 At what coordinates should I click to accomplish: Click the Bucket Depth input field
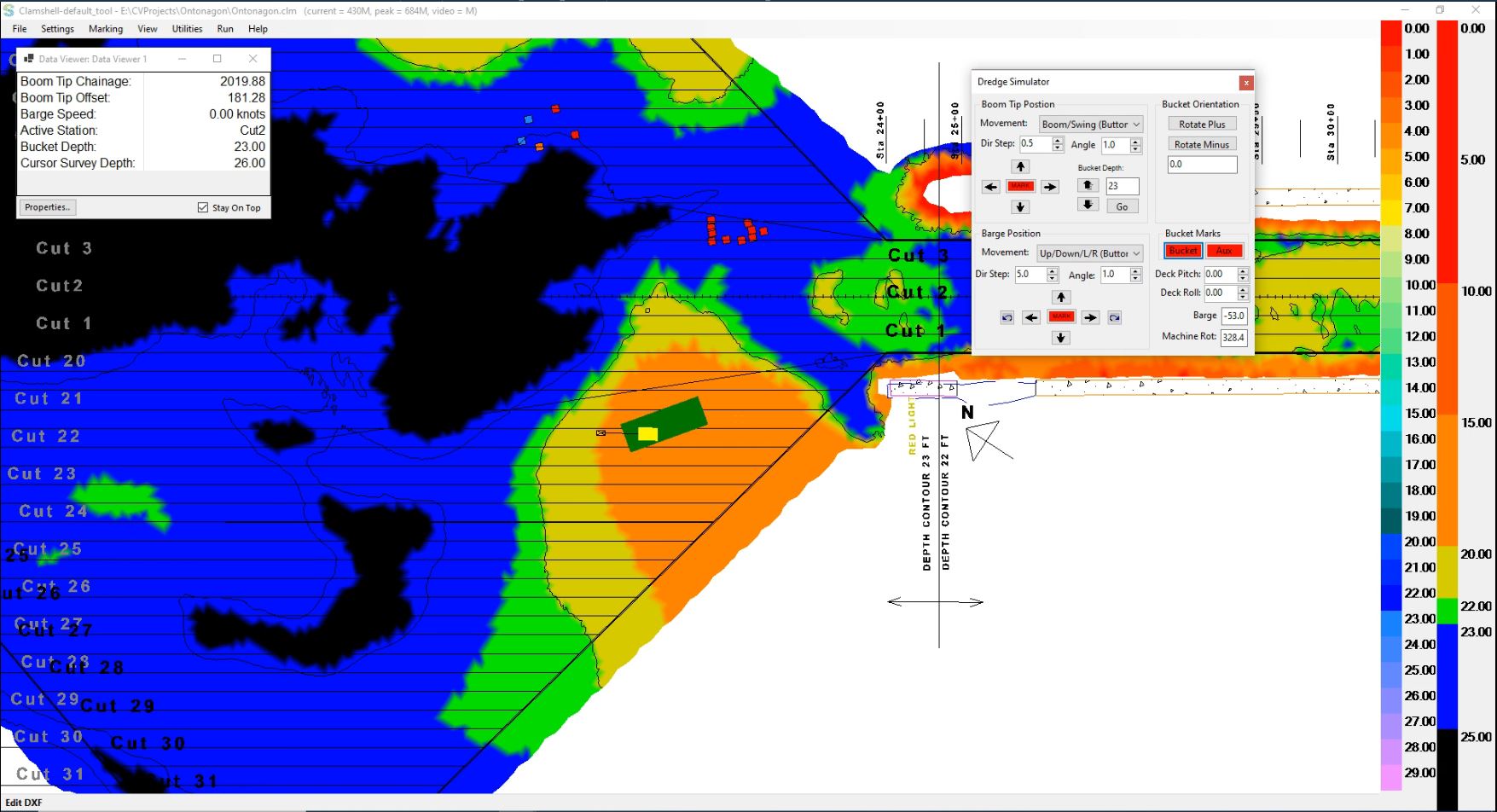pyautogui.click(x=1123, y=186)
